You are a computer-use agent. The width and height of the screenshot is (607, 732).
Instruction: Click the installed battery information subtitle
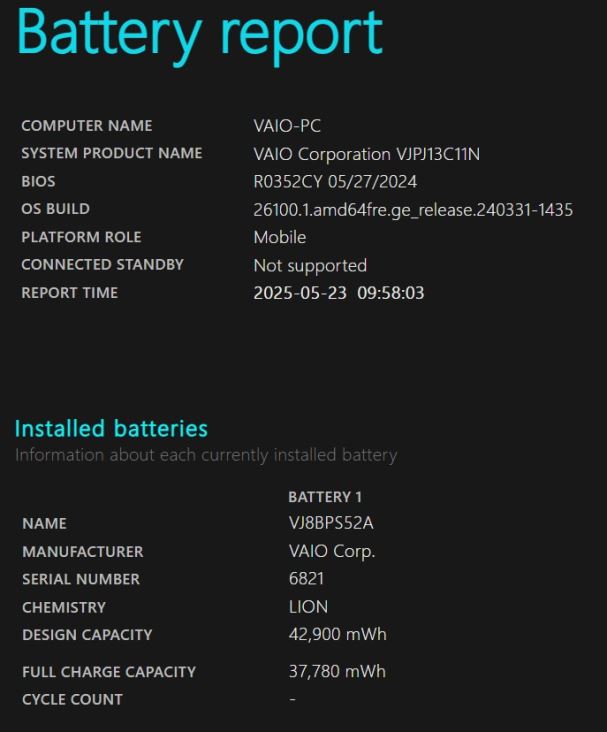(206, 455)
